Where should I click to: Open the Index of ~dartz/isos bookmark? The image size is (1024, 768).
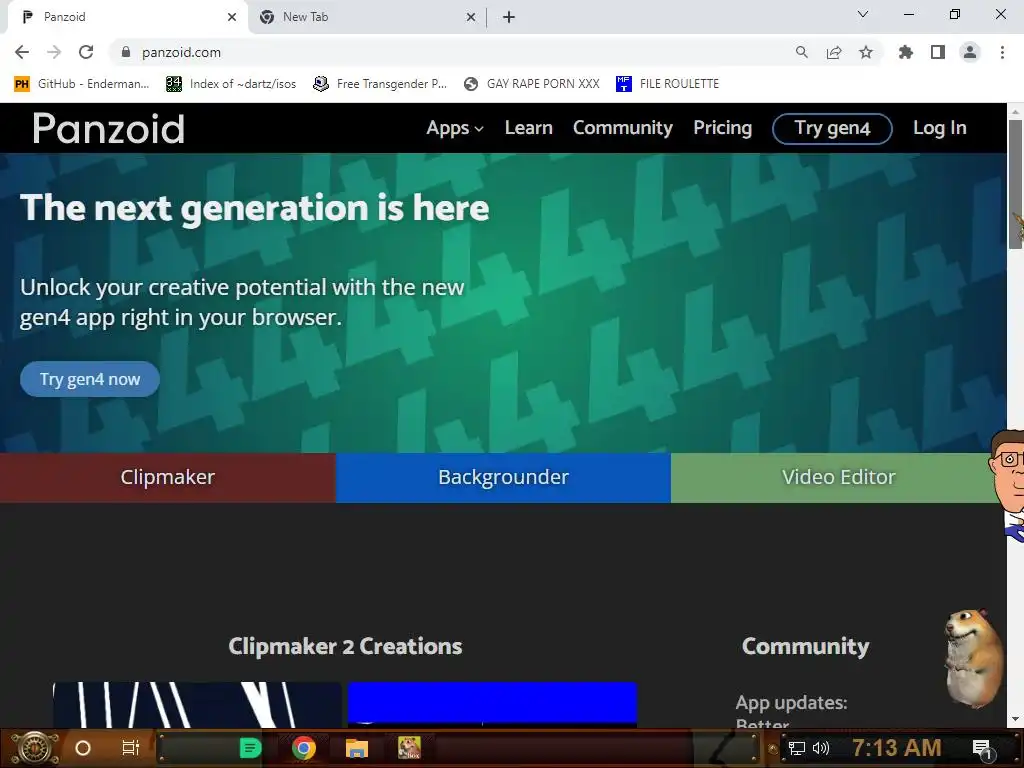[x=231, y=84]
